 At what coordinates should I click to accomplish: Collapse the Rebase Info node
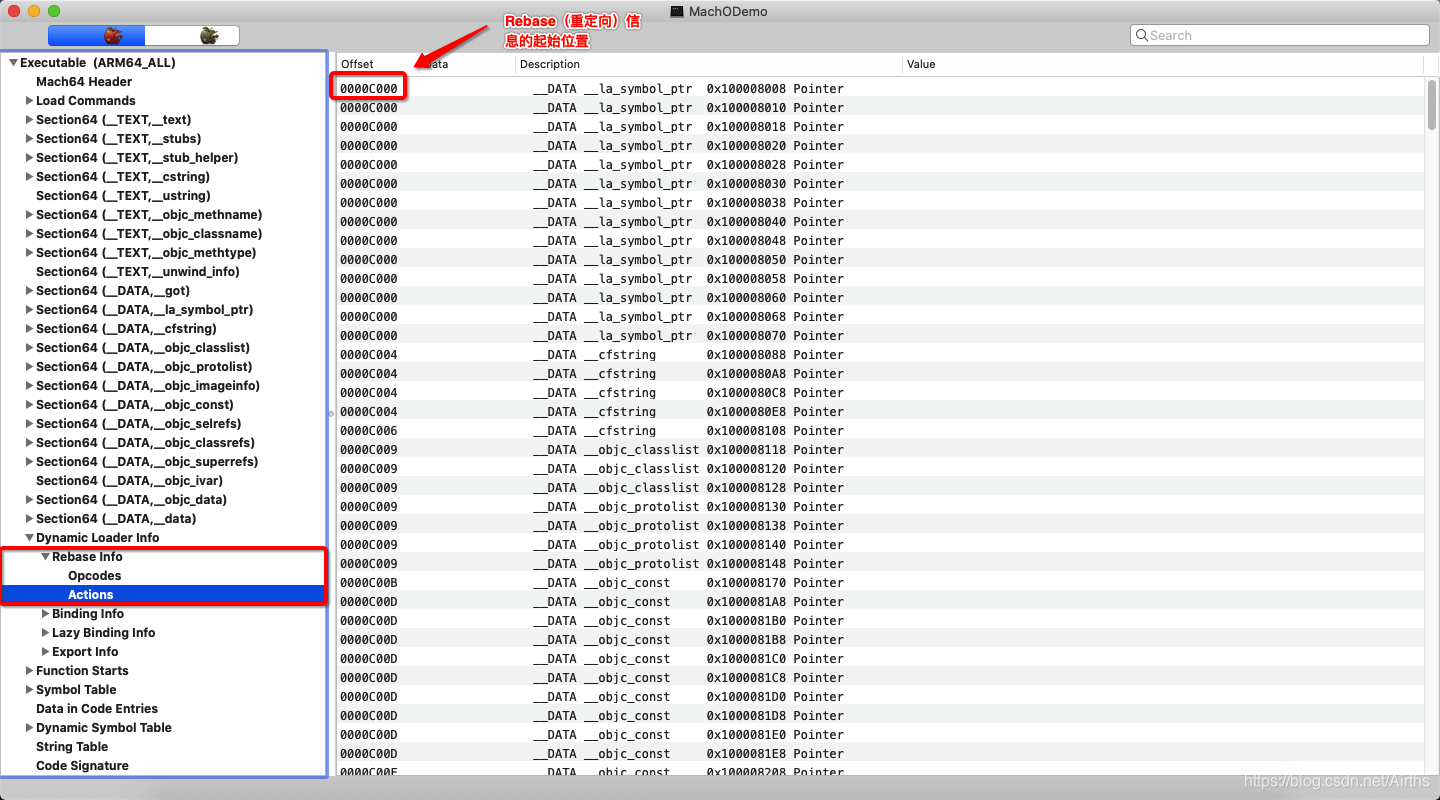(x=45, y=557)
